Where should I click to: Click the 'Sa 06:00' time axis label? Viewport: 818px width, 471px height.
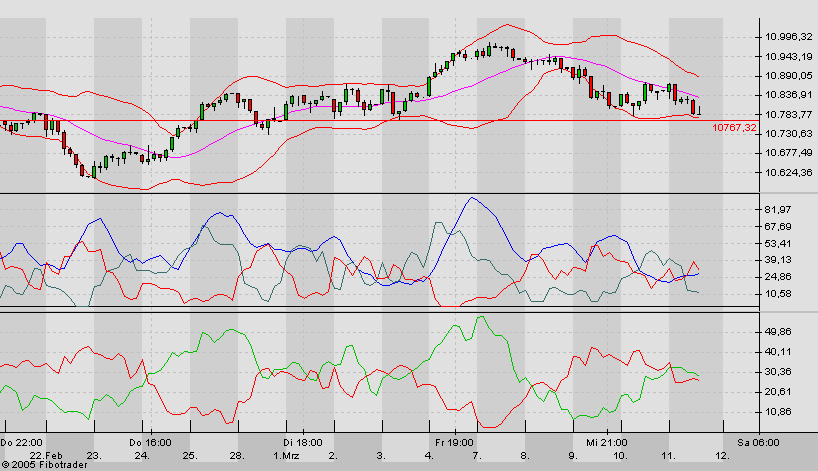tap(757, 442)
